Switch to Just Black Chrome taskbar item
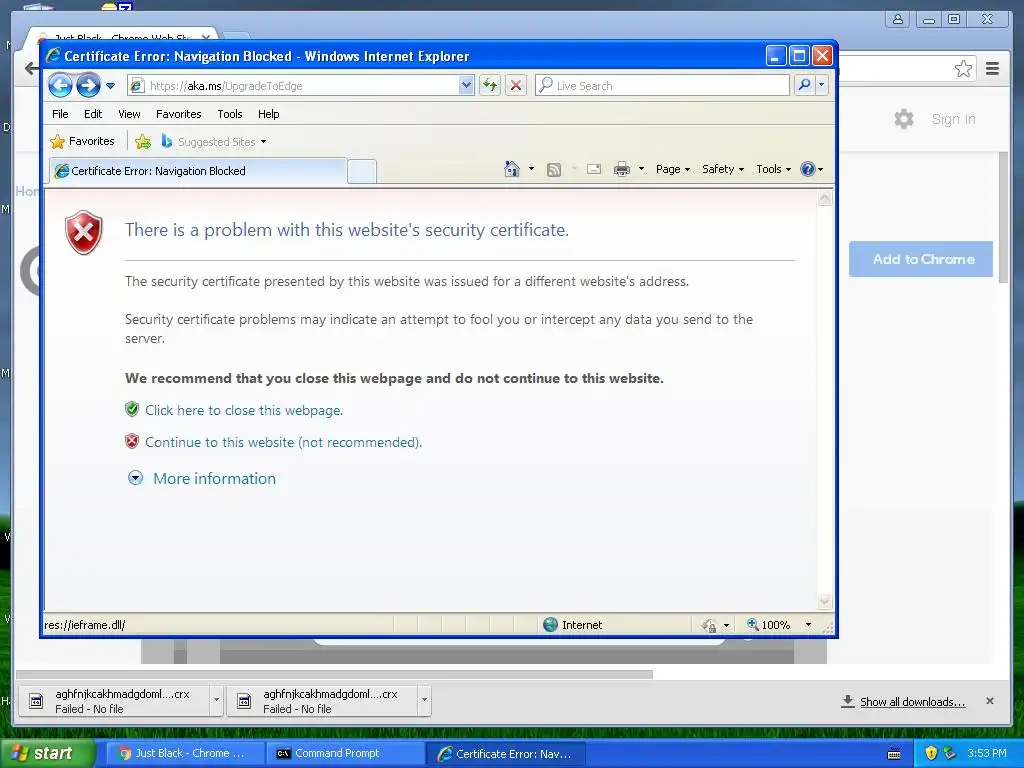 pos(184,753)
